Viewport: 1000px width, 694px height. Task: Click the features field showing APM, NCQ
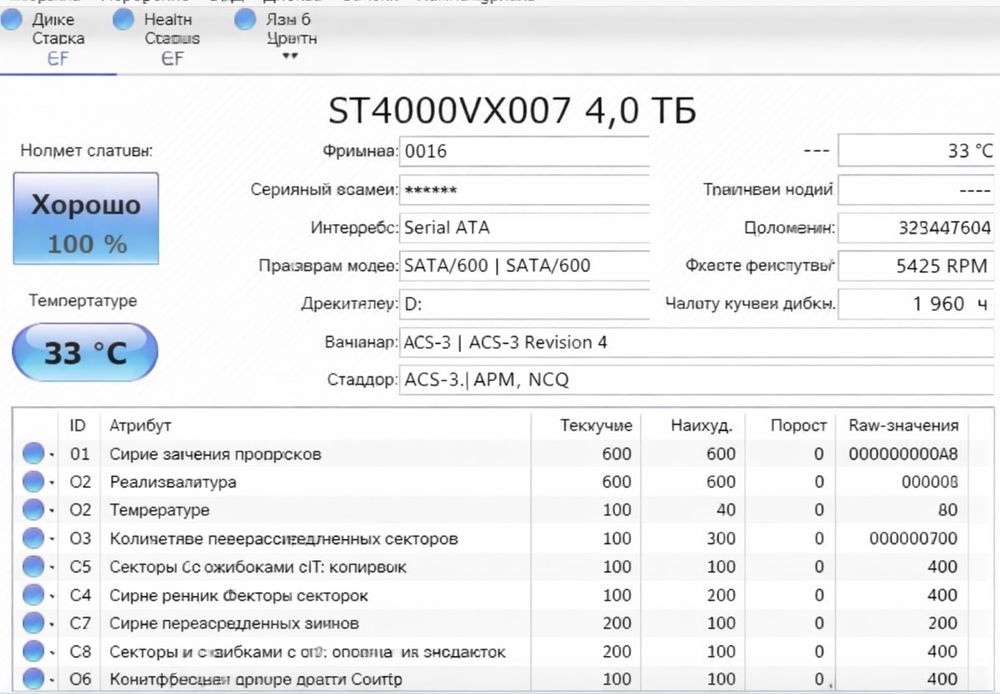pos(696,380)
